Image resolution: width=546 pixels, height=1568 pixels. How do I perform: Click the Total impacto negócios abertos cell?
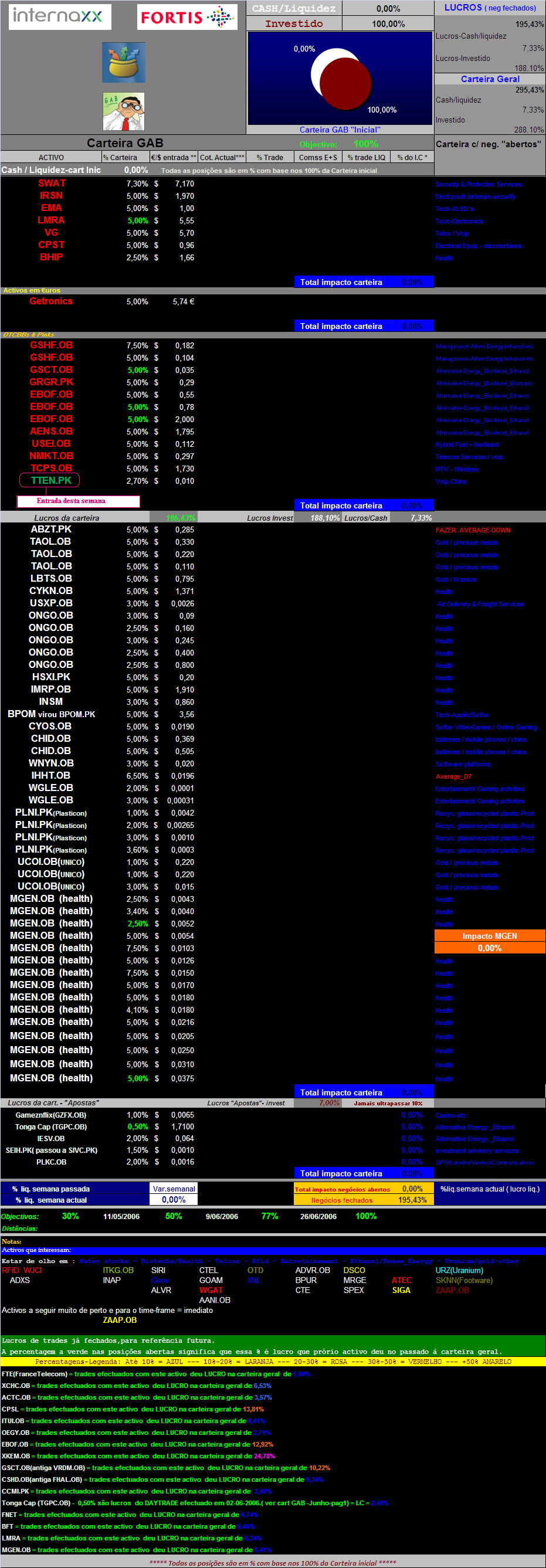pos(342,1189)
